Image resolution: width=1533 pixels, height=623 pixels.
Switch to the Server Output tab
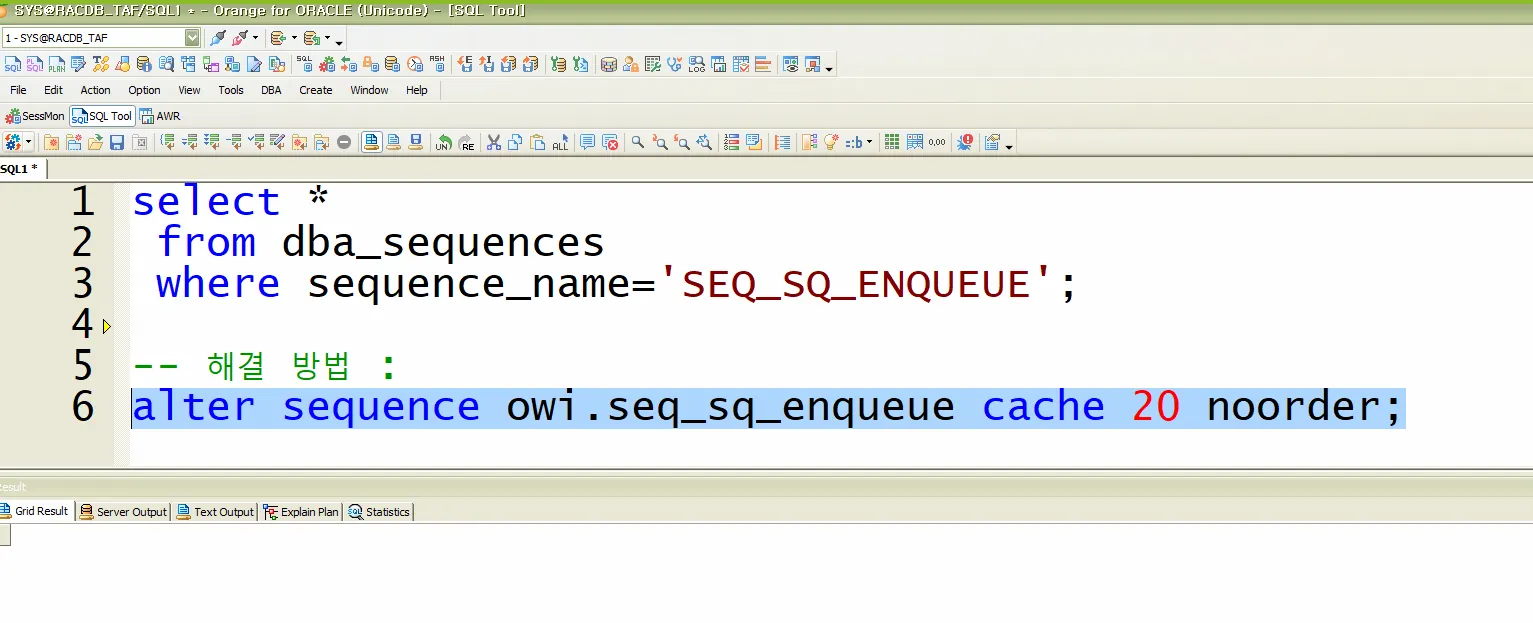(123, 511)
